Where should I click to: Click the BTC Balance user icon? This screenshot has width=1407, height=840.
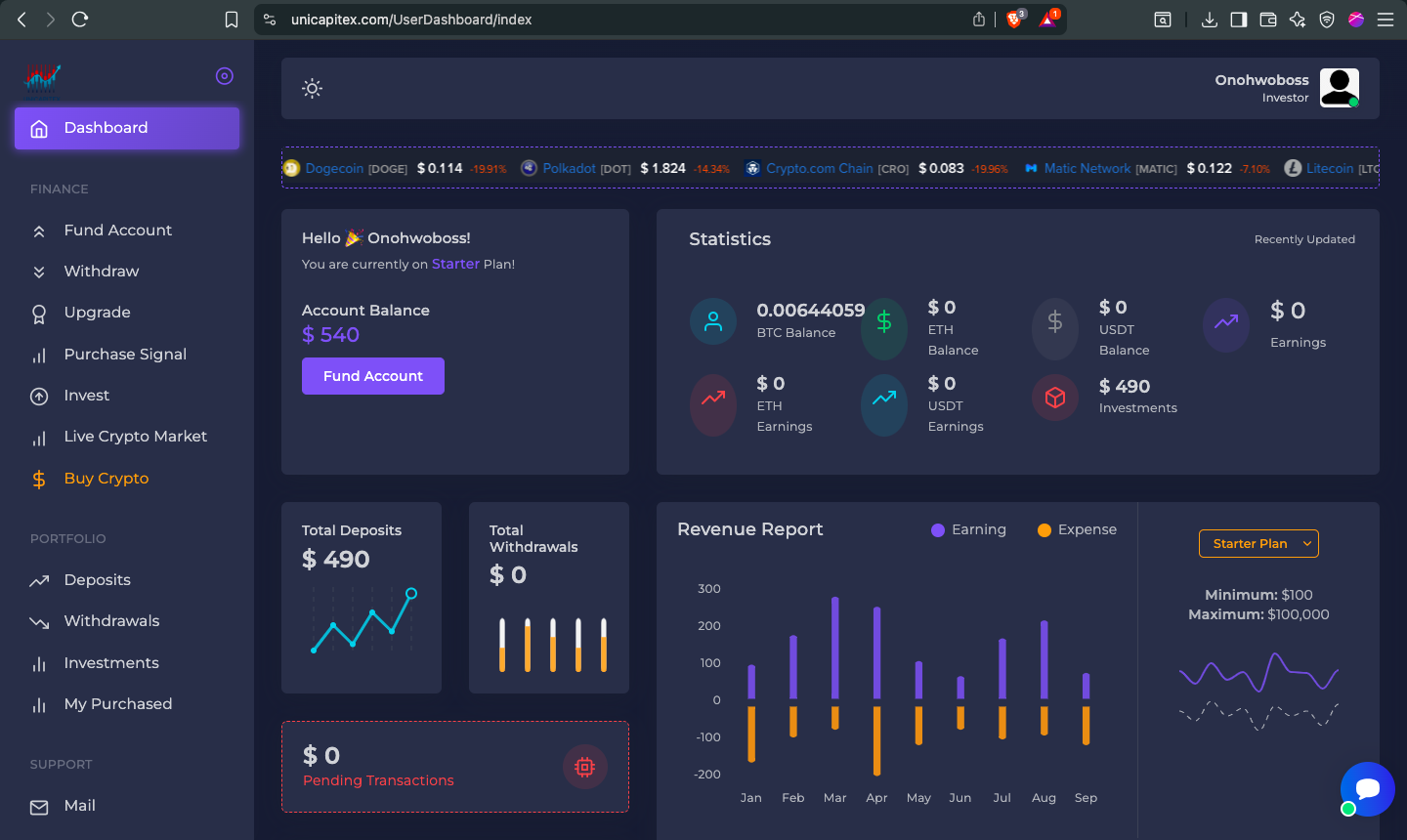tap(713, 320)
